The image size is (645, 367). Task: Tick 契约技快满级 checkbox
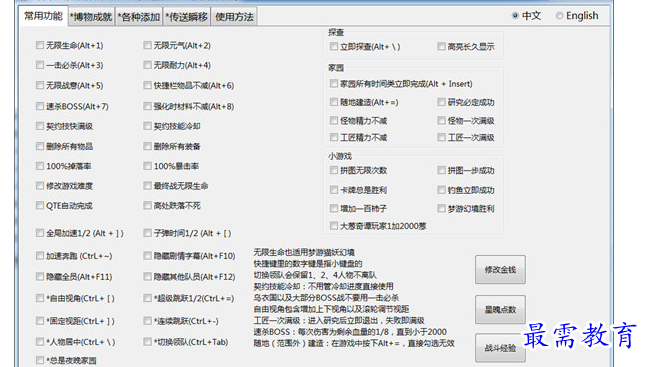point(40,126)
